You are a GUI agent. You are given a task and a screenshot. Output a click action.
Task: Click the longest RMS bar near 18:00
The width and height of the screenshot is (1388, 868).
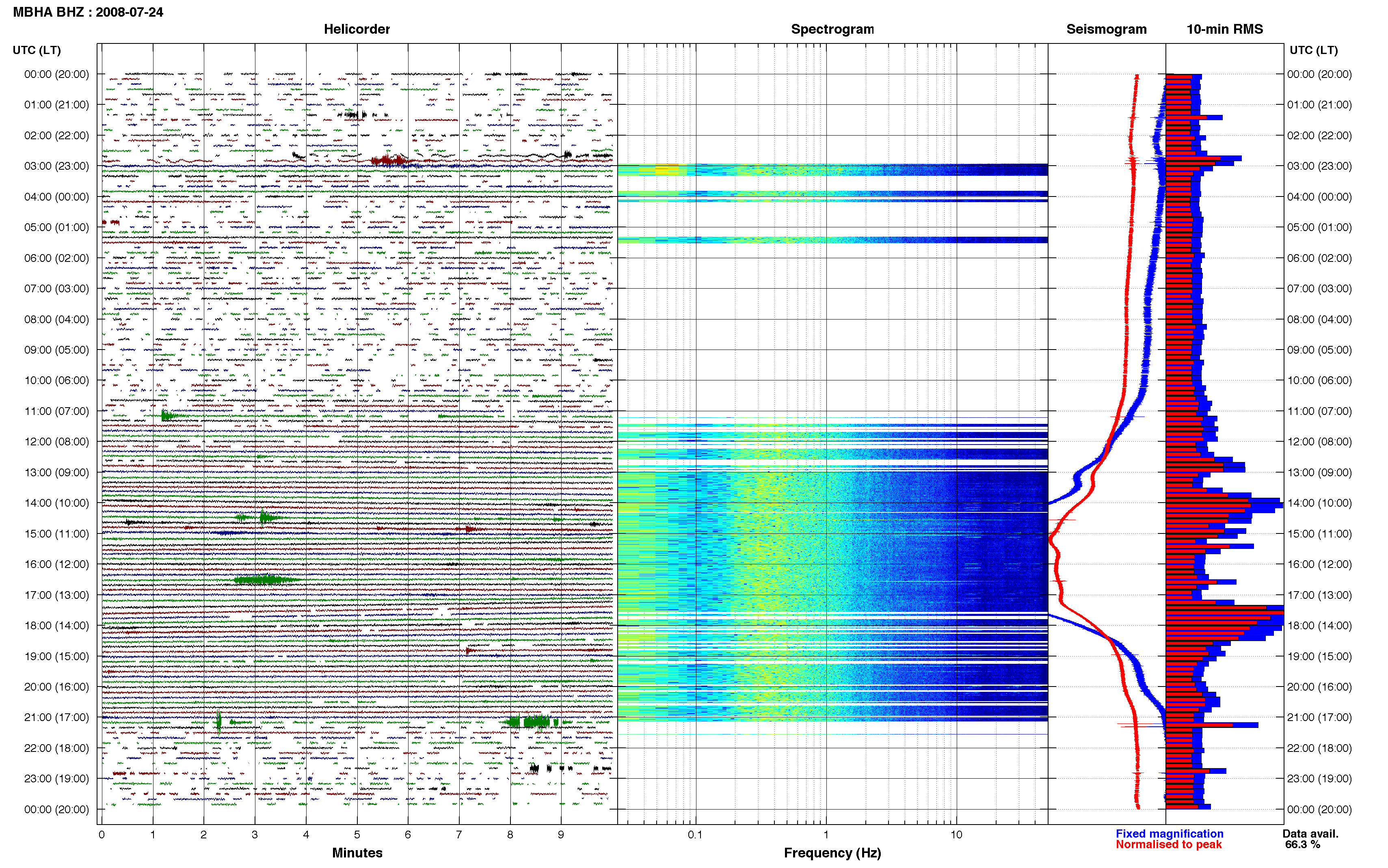1224,613
